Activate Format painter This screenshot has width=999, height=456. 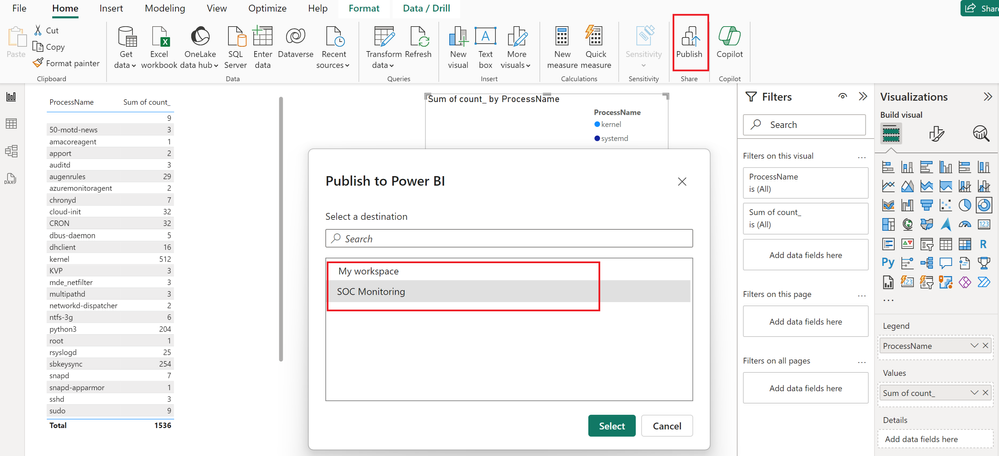[66, 63]
